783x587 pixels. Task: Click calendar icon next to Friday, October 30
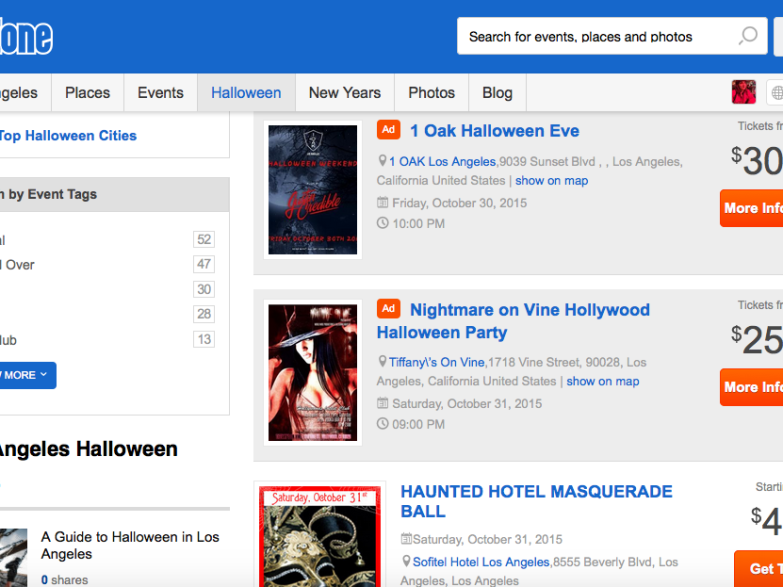[x=382, y=202]
